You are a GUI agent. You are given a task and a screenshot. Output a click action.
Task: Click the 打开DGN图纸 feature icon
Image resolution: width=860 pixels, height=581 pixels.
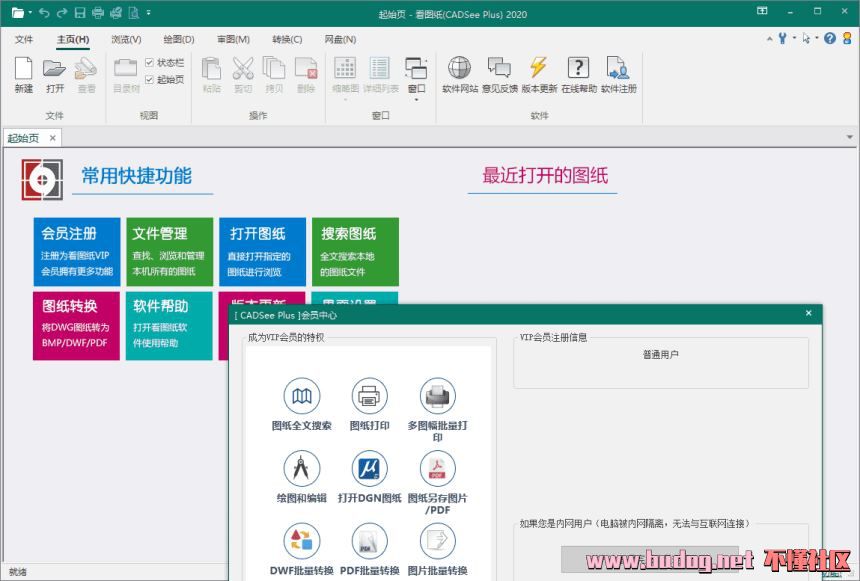pos(369,468)
